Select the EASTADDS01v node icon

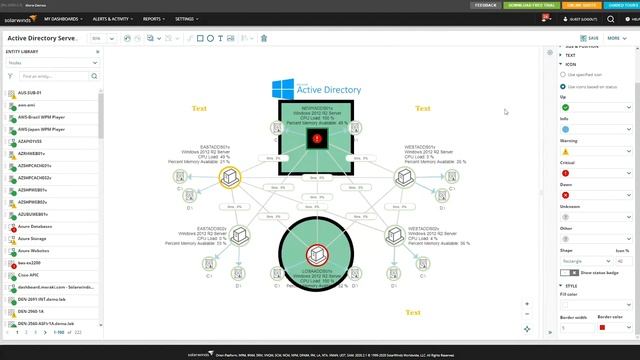(x=230, y=177)
